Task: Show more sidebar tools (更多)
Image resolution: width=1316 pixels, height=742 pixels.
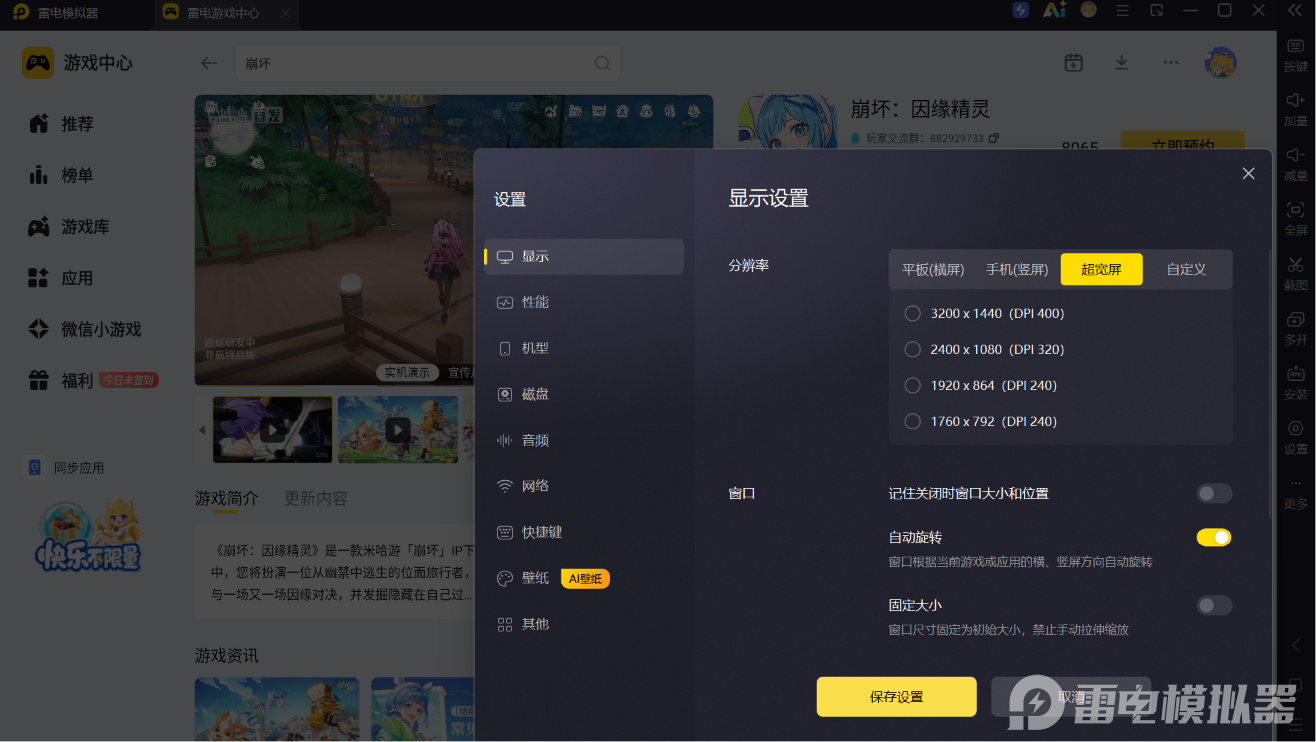Action: pos(1296,492)
